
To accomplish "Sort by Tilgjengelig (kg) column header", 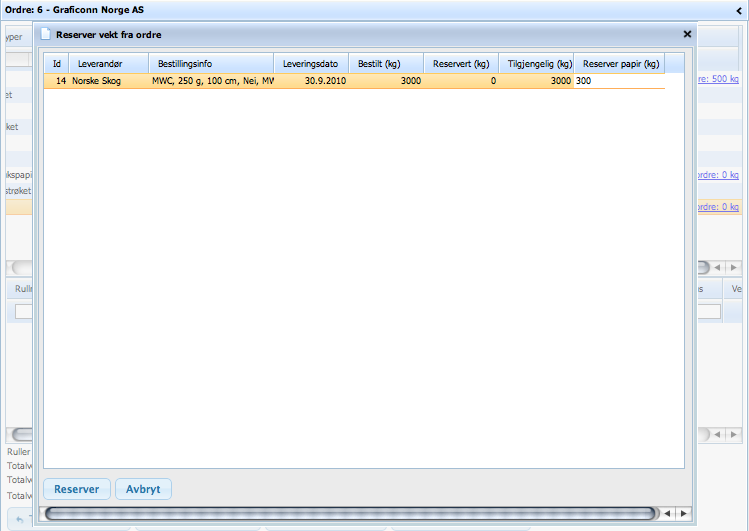I will [x=536, y=64].
